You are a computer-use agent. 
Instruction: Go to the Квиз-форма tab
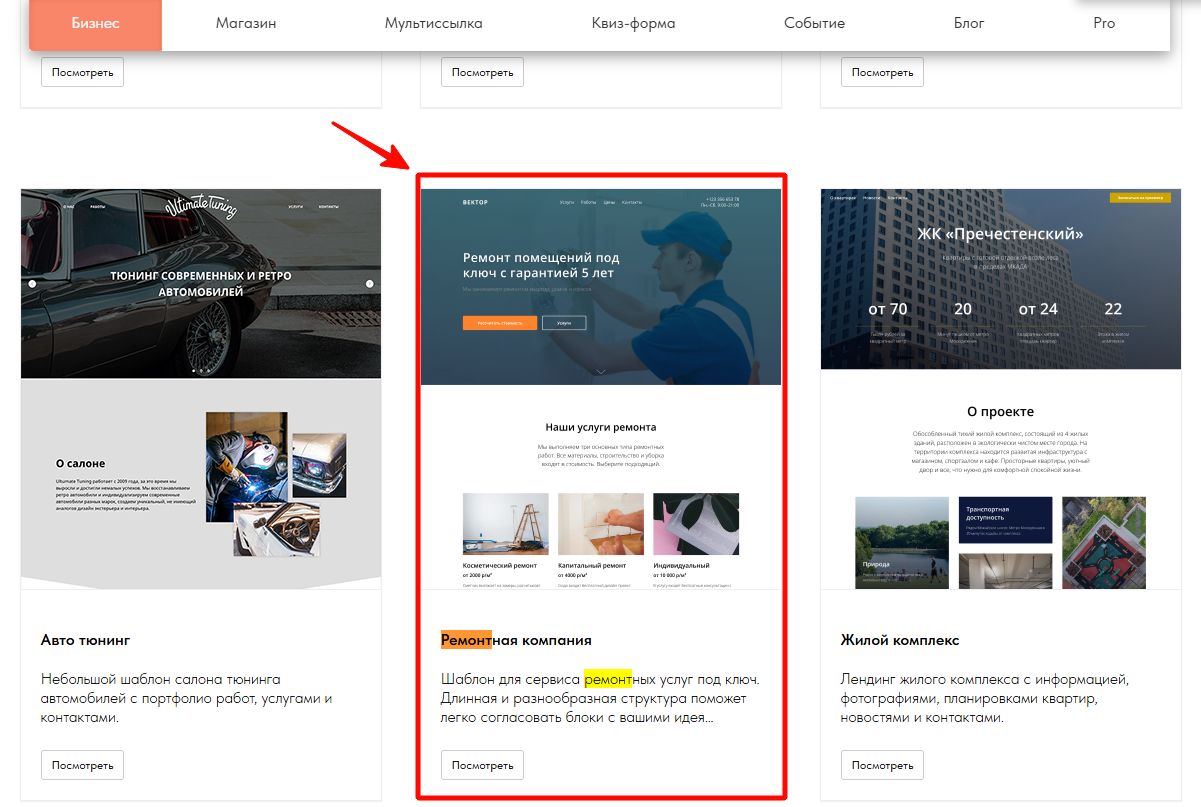tap(633, 23)
